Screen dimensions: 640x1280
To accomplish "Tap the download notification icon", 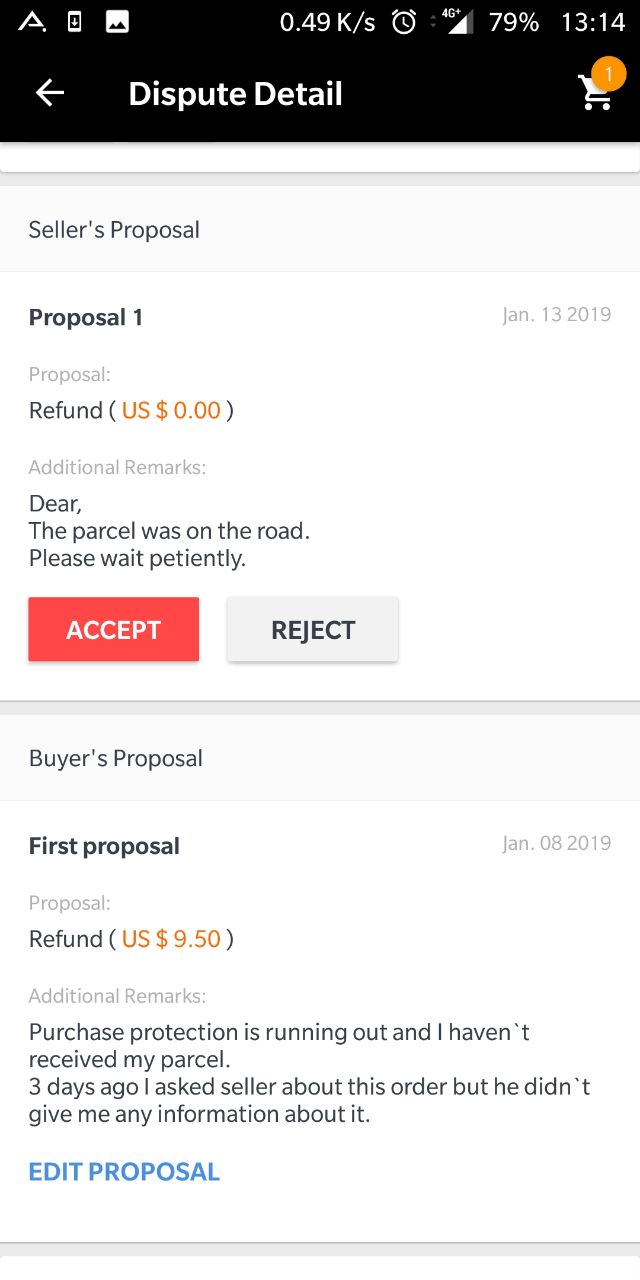I will click(75, 22).
